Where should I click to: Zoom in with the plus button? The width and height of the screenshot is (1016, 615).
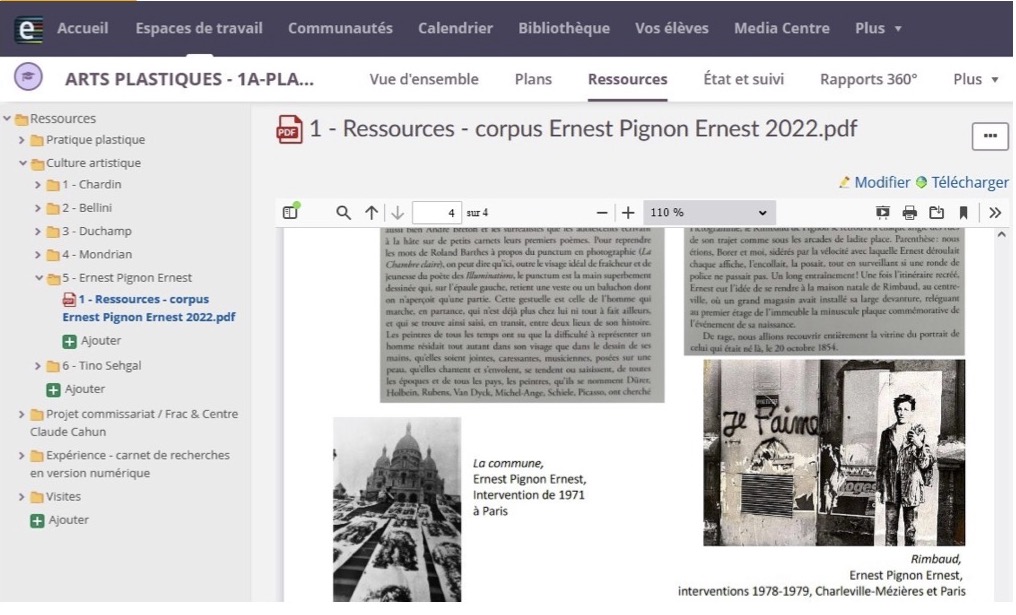(x=628, y=213)
